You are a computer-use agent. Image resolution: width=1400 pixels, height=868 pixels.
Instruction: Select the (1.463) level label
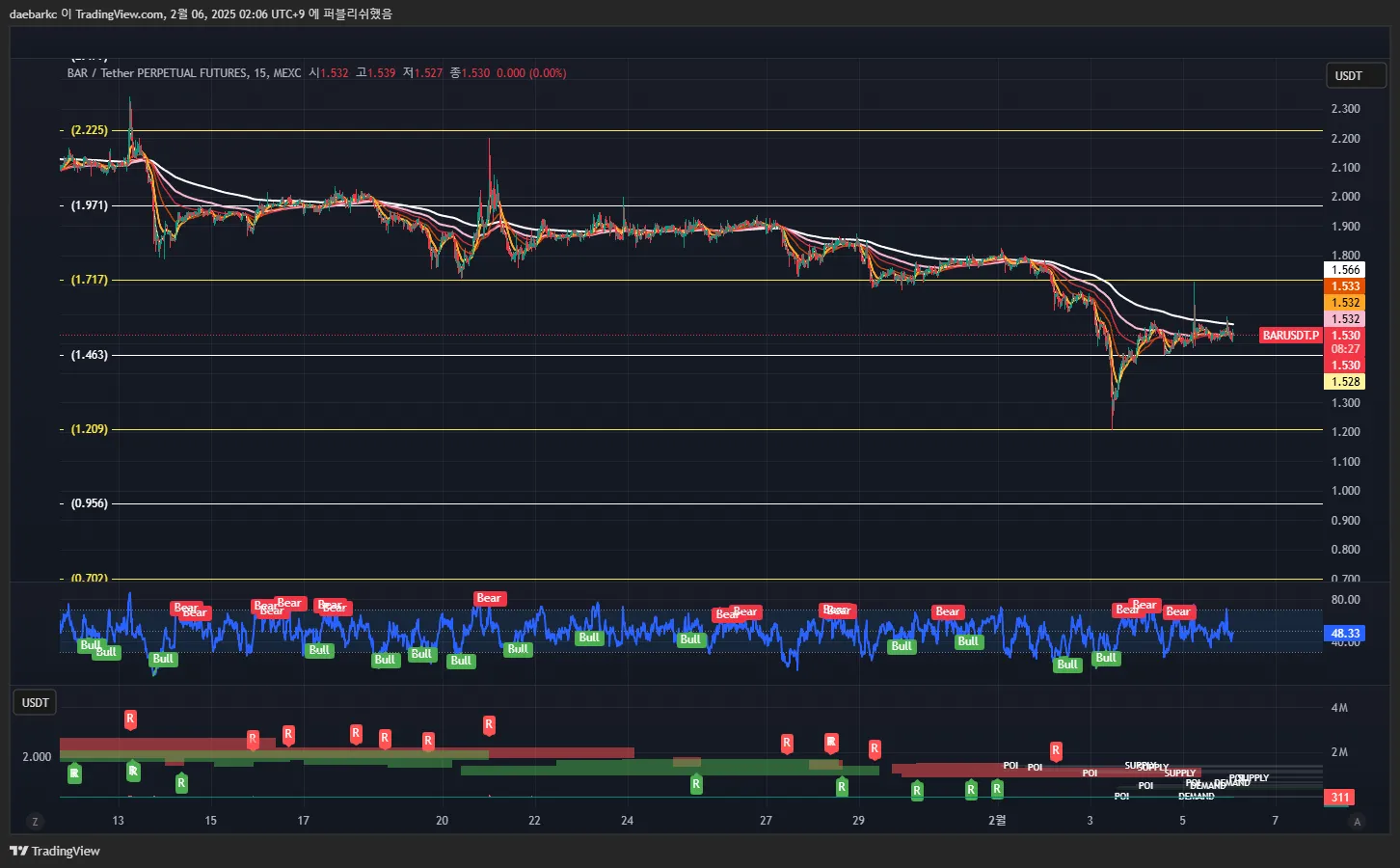tap(90, 355)
